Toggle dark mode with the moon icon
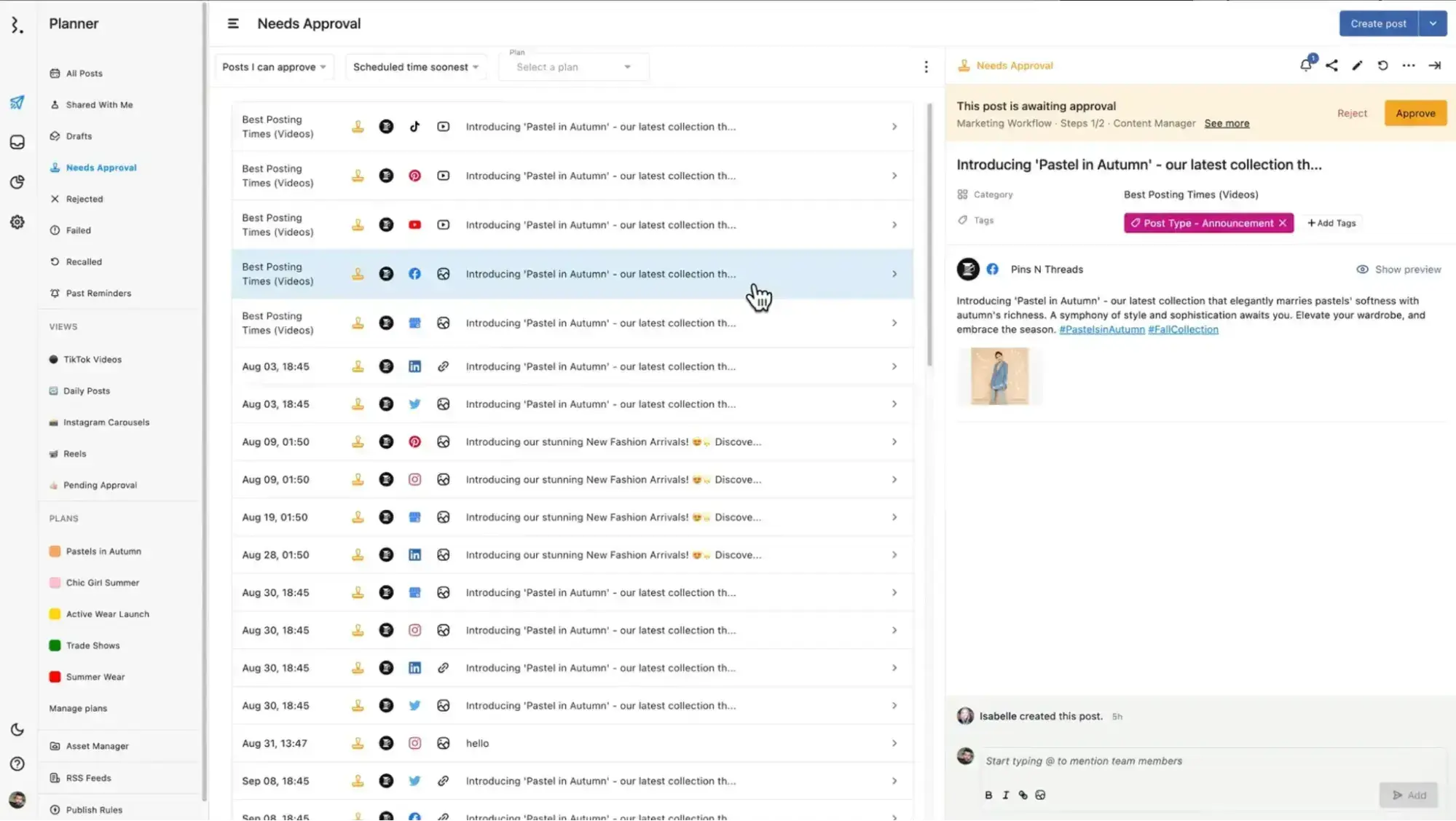 pyautogui.click(x=17, y=729)
